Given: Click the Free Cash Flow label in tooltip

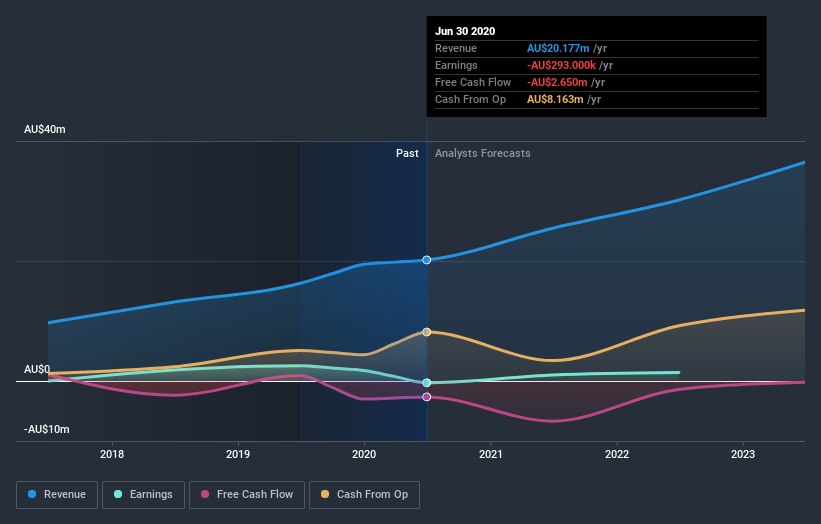Looking at the screenshot, I should 473,82.
